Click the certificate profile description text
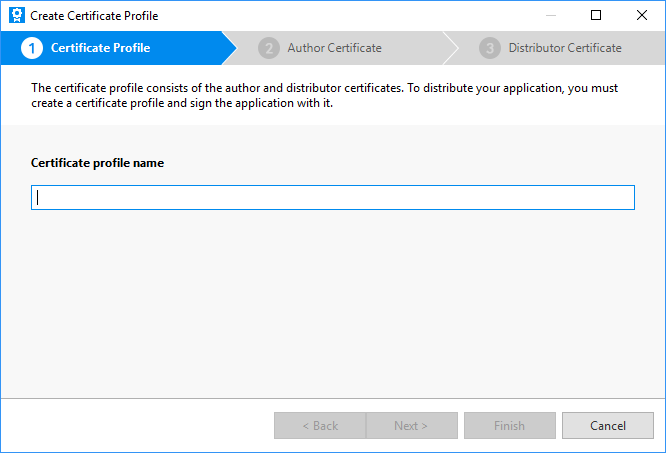 325,96
